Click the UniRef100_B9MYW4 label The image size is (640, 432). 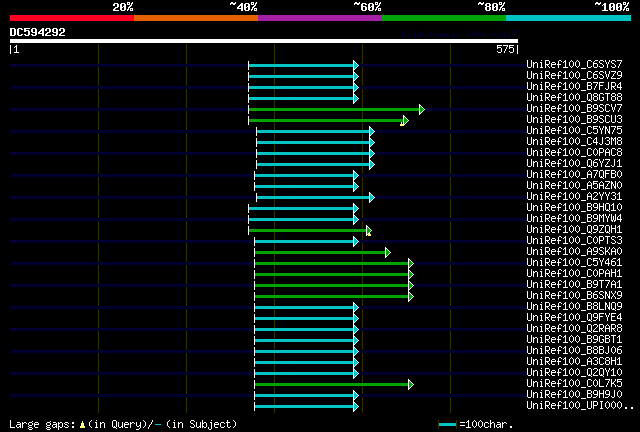coord(574,219)
